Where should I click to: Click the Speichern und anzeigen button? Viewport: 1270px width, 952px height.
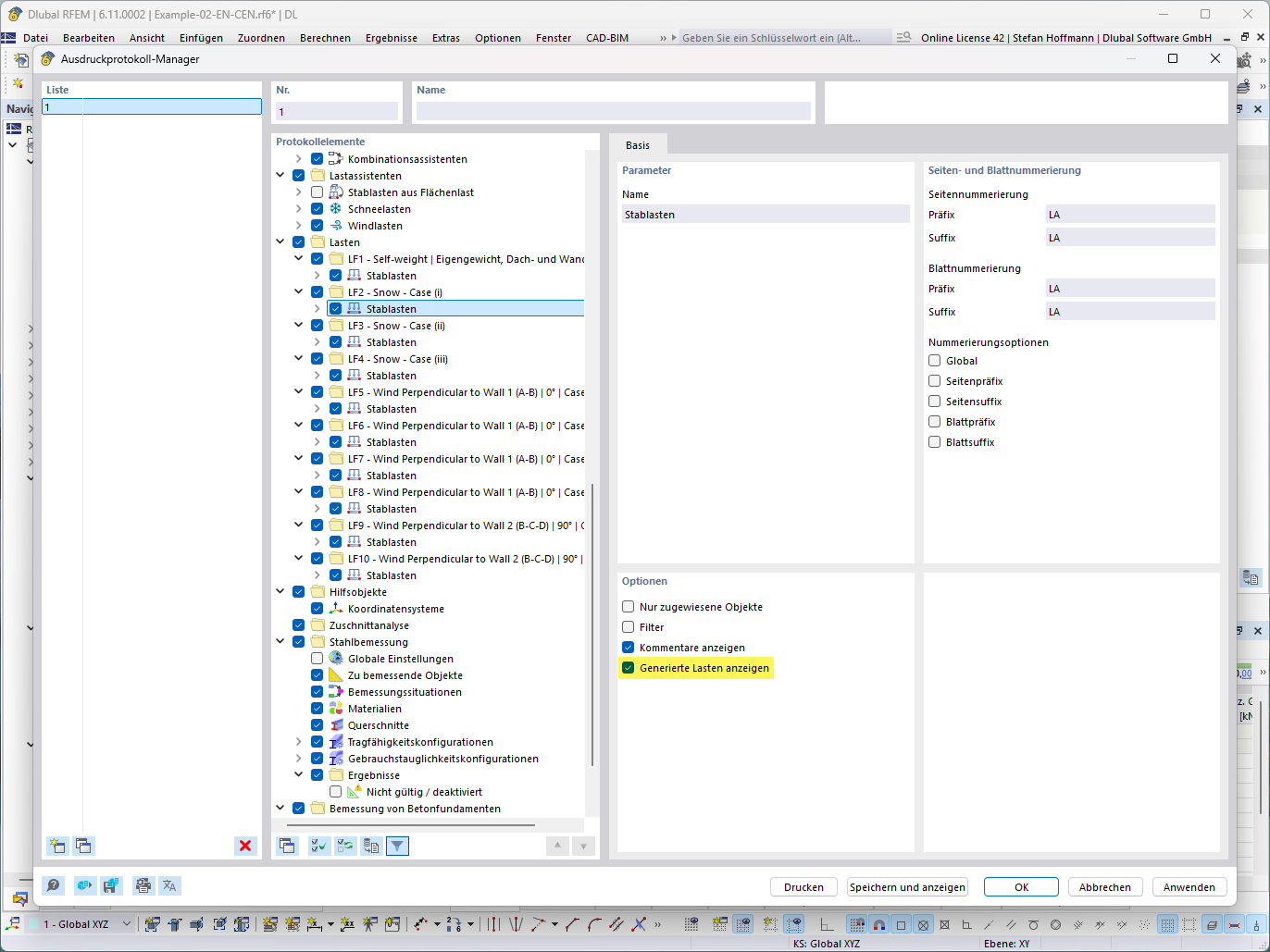pos(907,886)
